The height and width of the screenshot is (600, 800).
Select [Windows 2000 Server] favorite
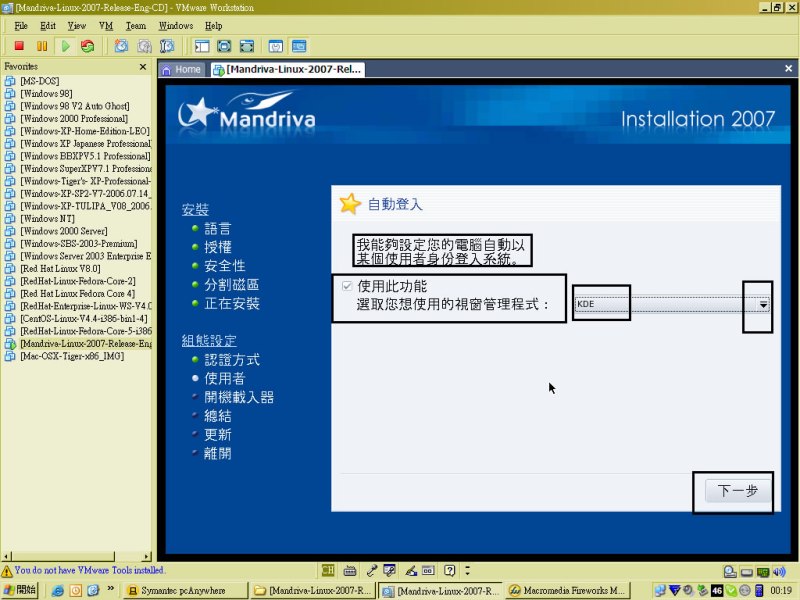tap(63, 231)
